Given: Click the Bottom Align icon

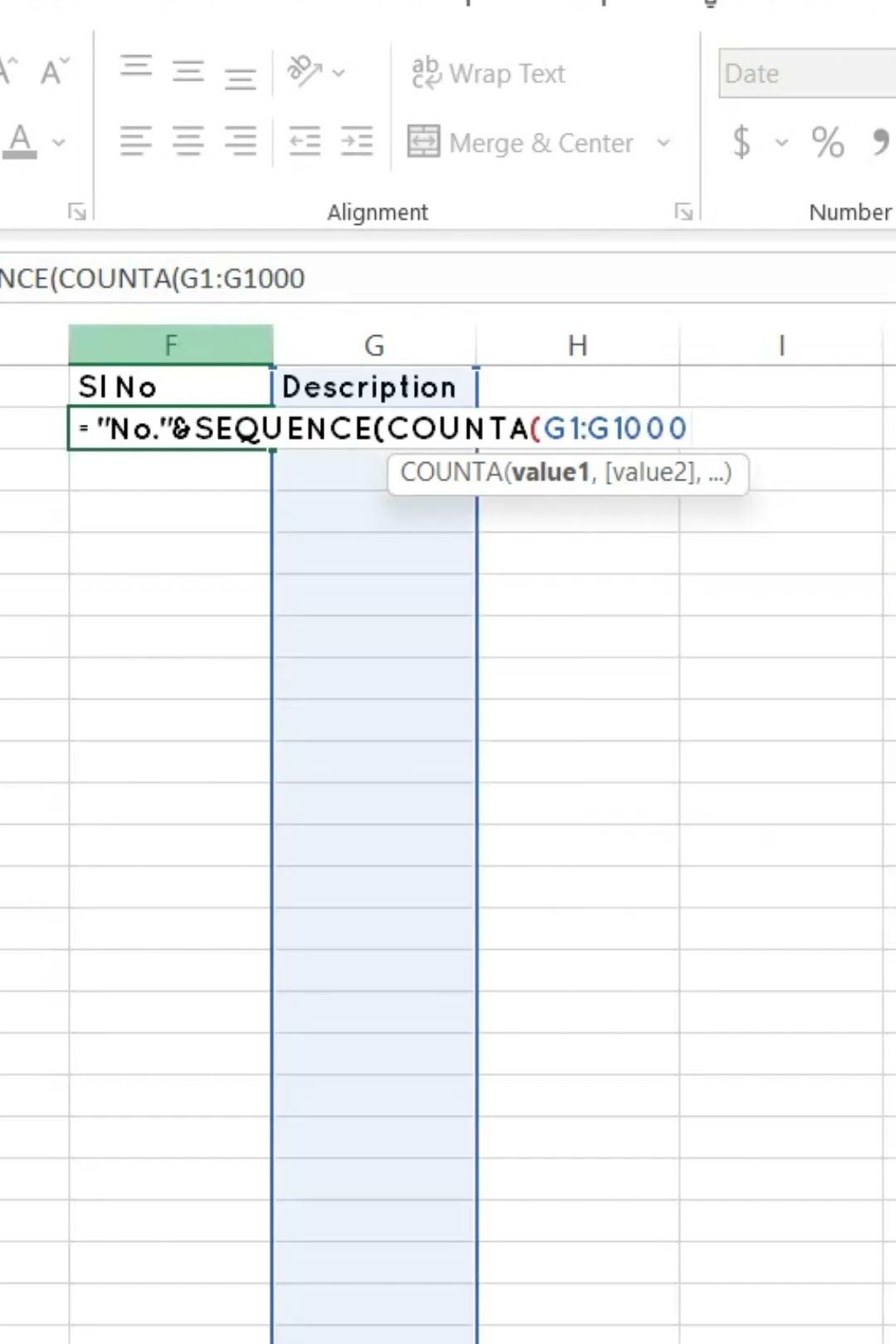Looking at the screenshot, I should [240, 77].
